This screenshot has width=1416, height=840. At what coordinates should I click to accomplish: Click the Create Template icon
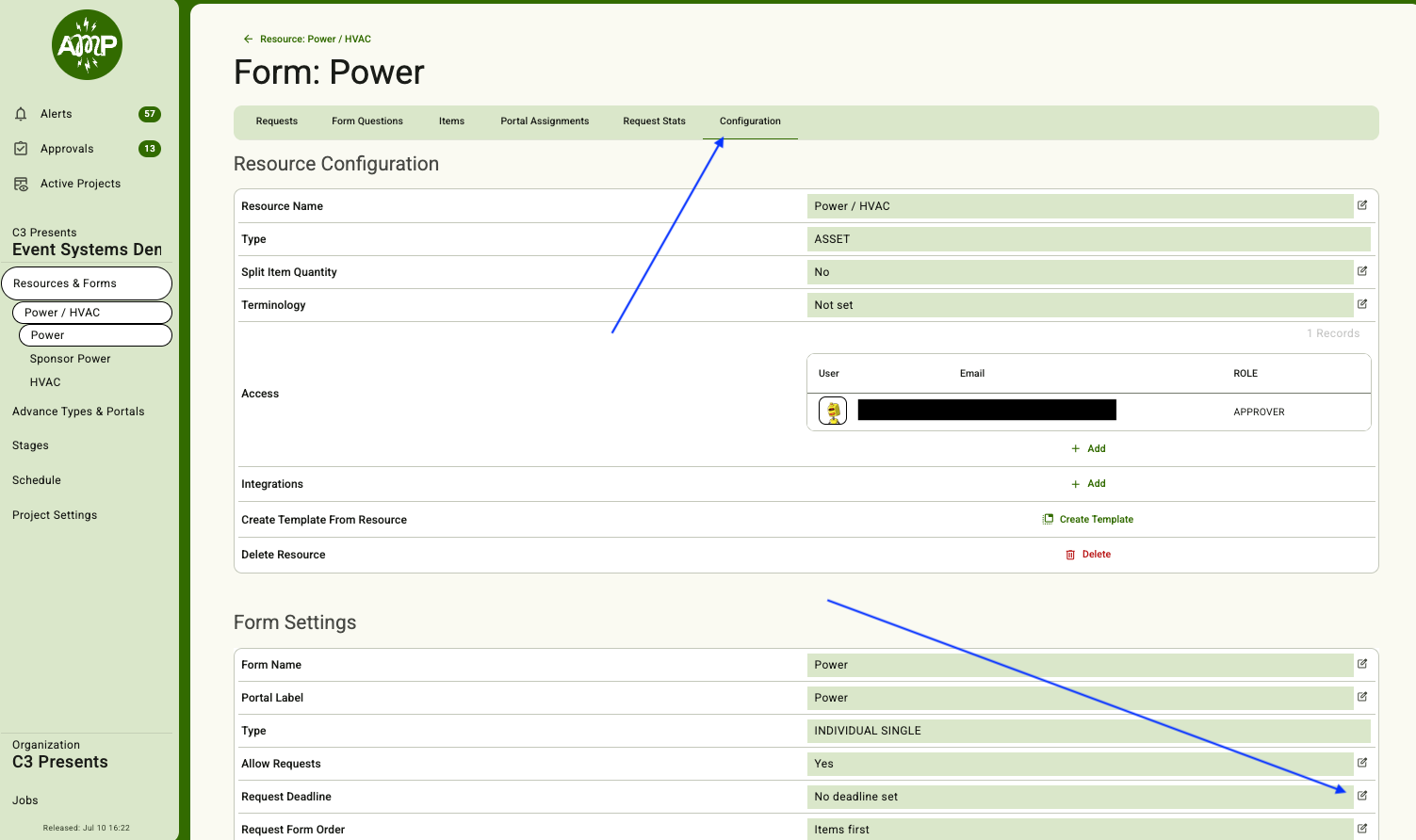click(x=1048, y=519)
